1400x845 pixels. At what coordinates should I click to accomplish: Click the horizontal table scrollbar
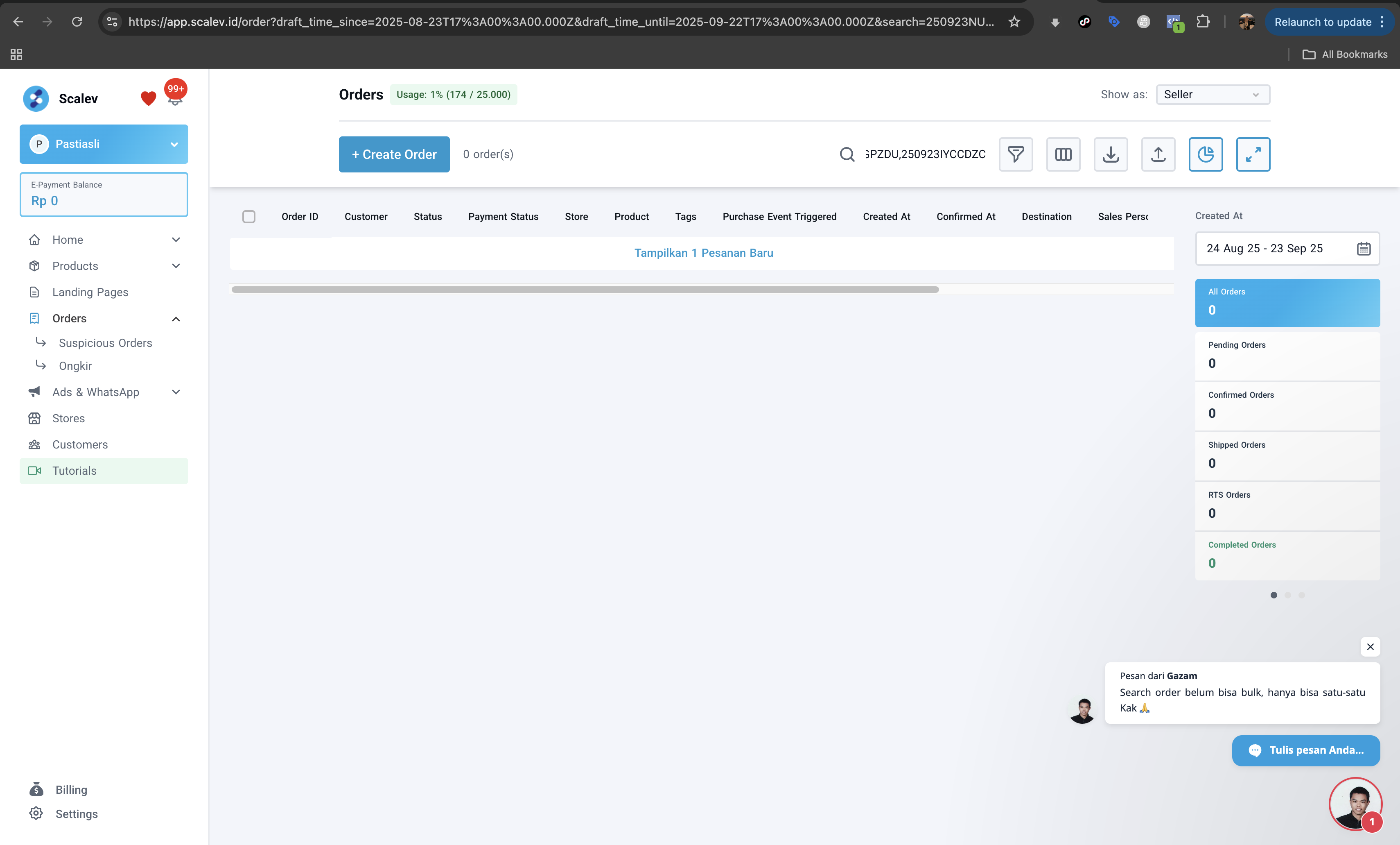585,290
